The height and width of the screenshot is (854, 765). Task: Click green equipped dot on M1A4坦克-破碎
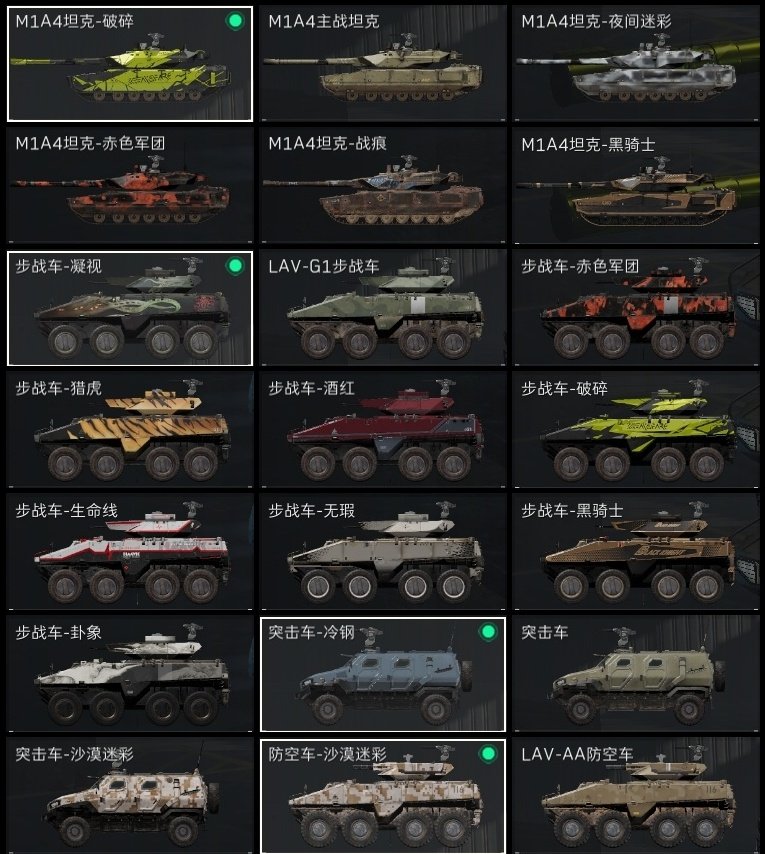[235, 21]
